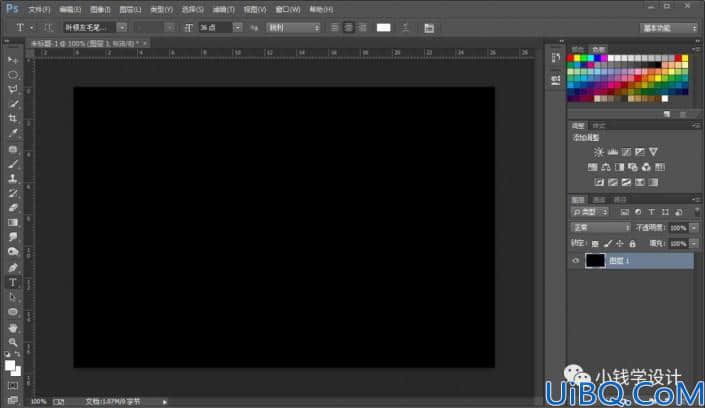Open the layer fill slider arrow
705x408 pixels.
coord(694,243)
